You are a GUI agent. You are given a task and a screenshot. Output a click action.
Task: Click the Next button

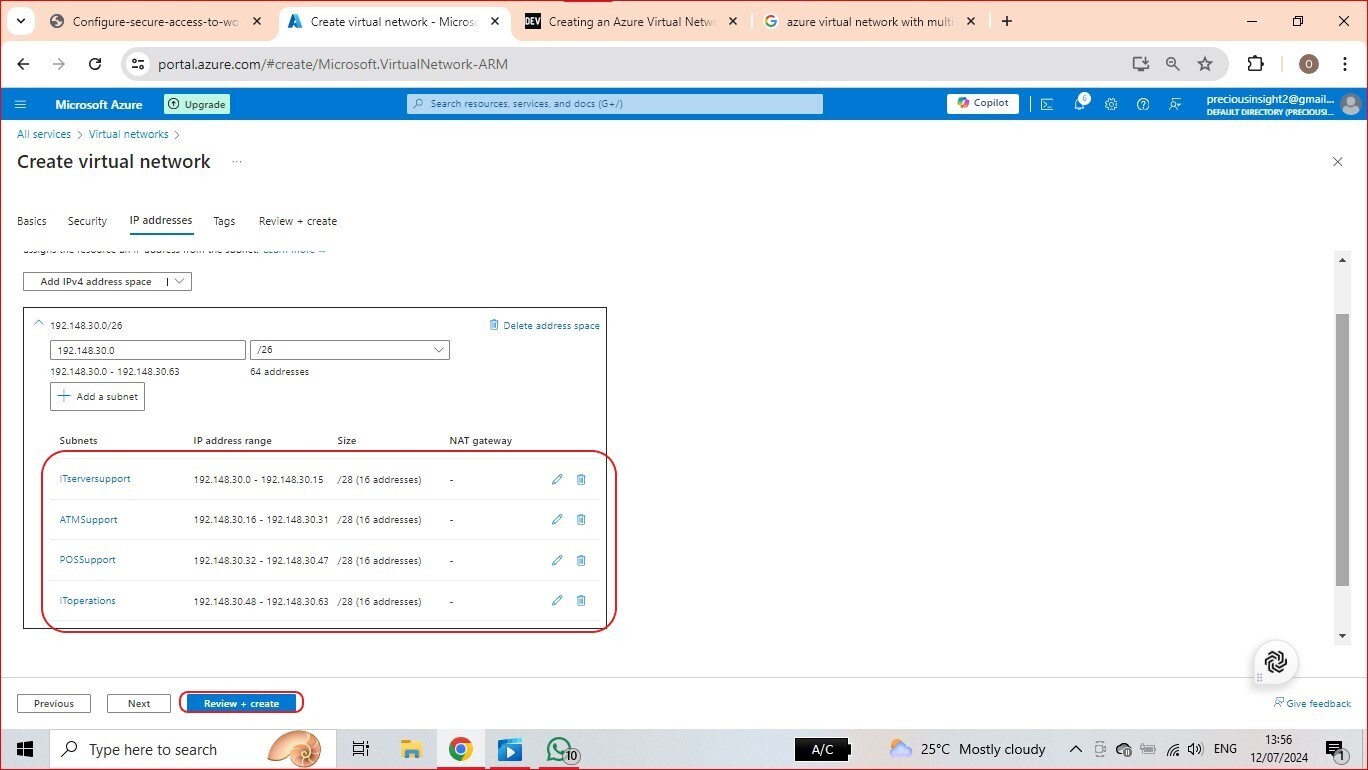139,703
